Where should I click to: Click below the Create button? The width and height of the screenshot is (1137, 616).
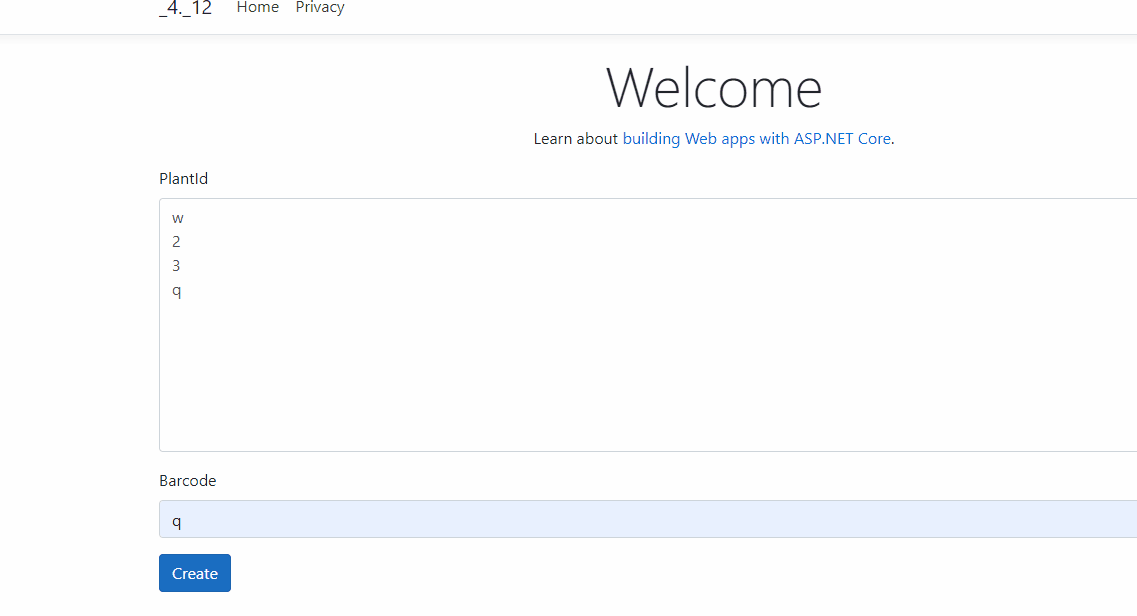tap(194, 605)
